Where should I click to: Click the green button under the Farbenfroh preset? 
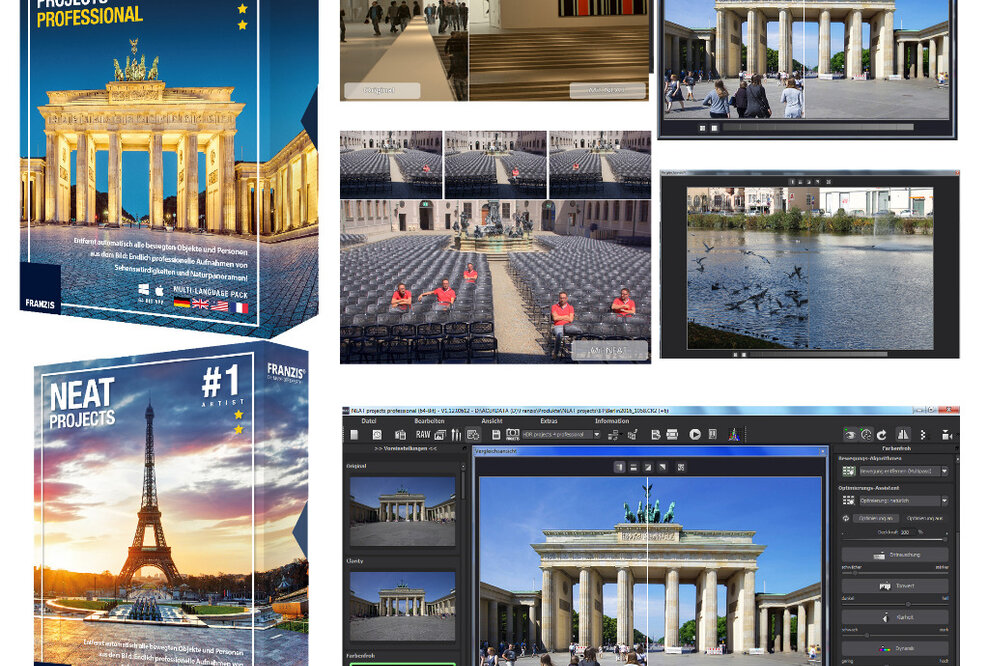tap(400, 663)
